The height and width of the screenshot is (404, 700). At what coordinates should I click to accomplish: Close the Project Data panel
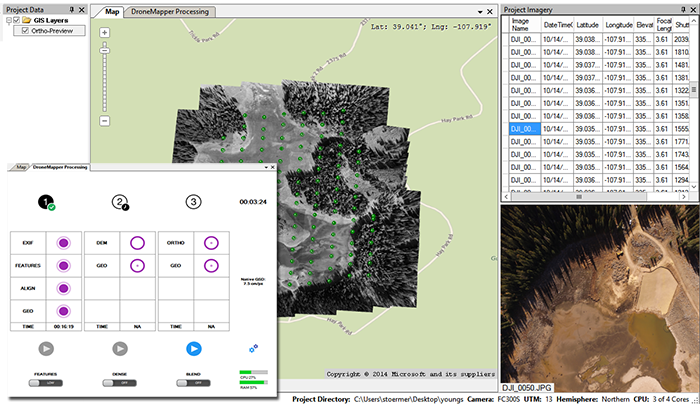tap(82, 9)
